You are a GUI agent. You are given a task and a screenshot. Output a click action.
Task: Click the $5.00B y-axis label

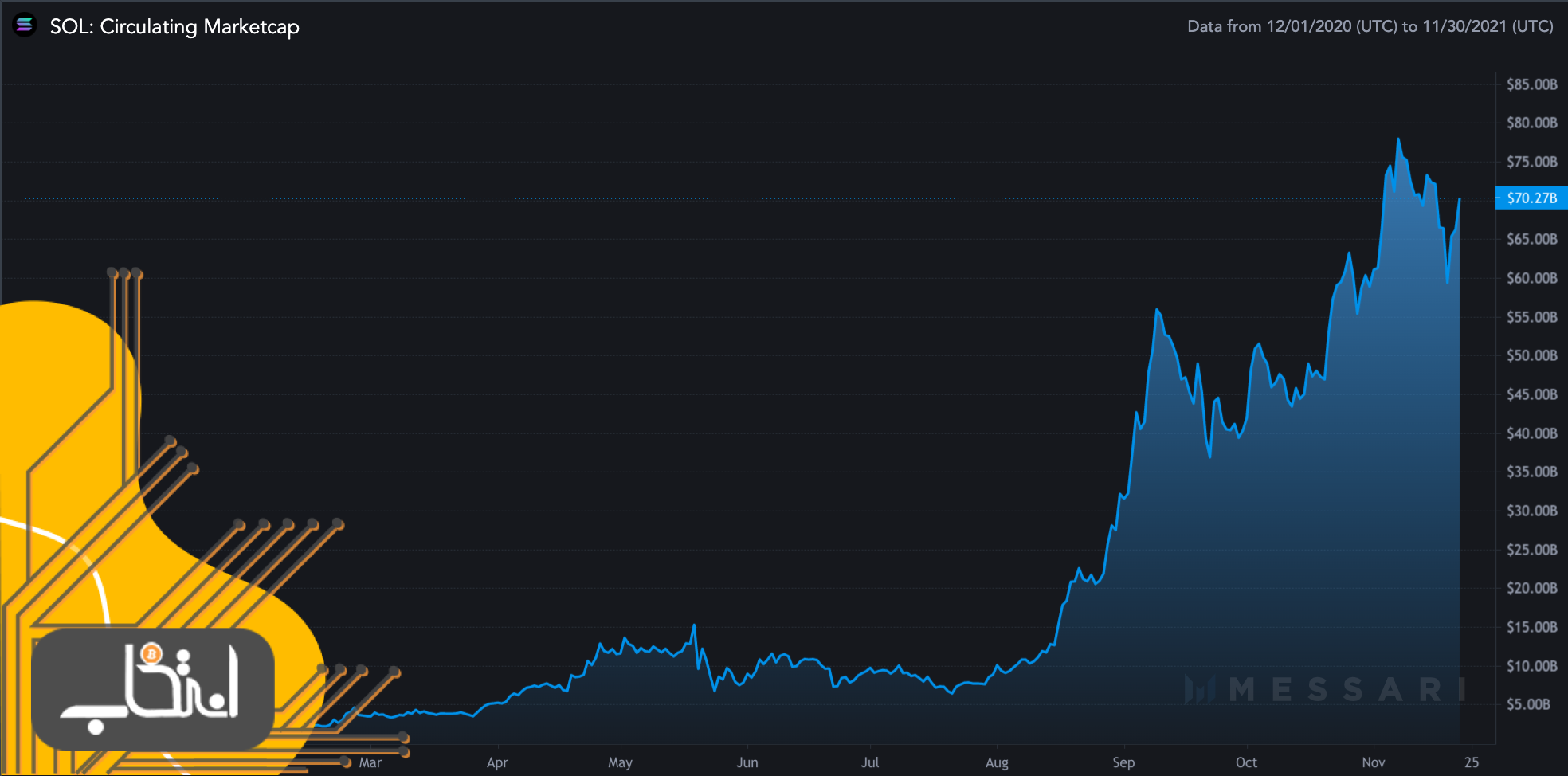(1528, 704)
